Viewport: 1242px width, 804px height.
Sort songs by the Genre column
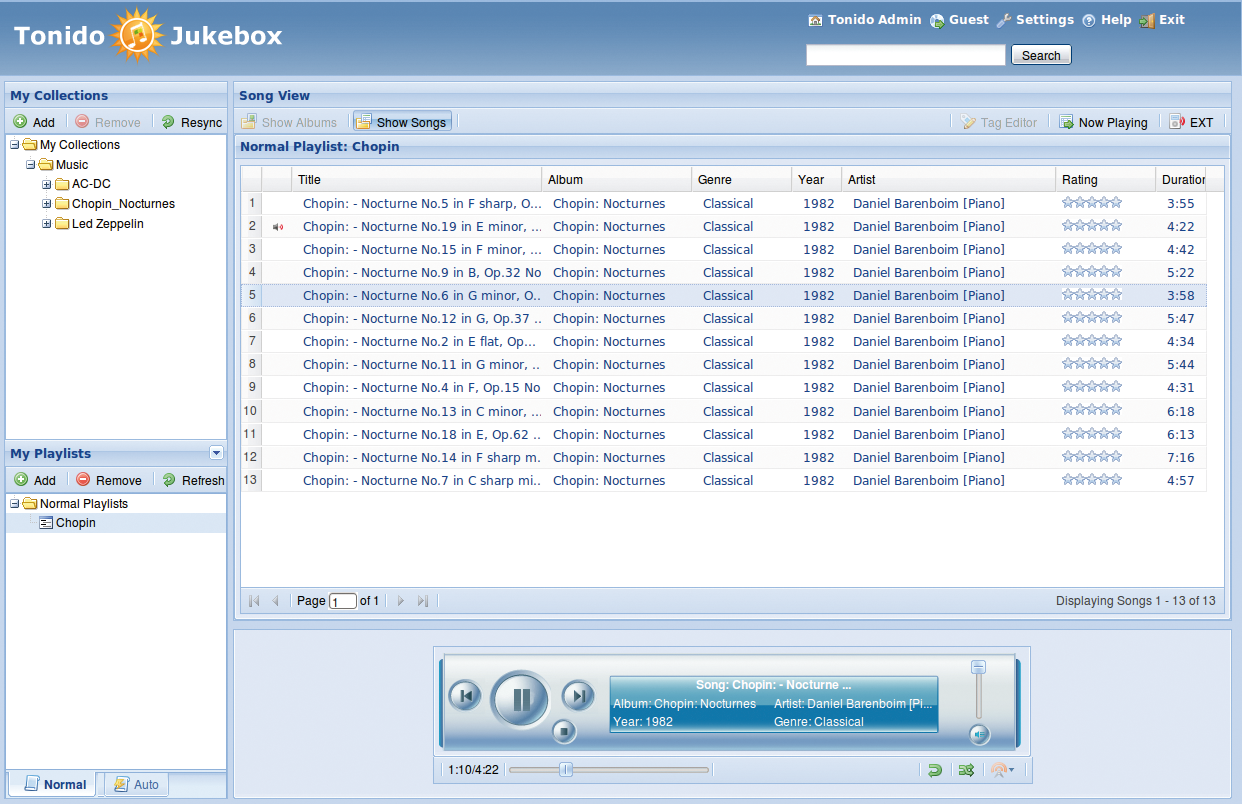(742, 180)
